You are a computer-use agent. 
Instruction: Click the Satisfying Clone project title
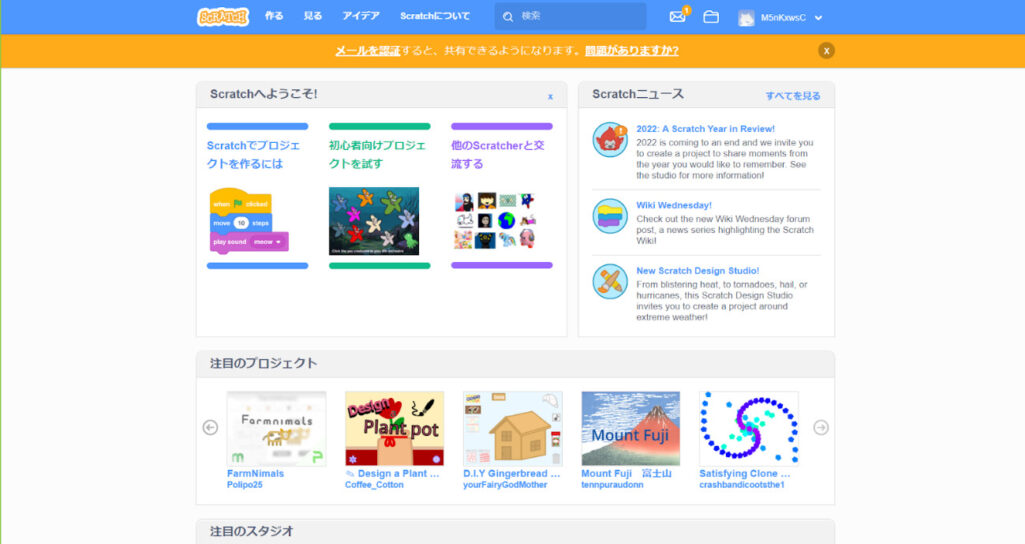tap(745, 473)
